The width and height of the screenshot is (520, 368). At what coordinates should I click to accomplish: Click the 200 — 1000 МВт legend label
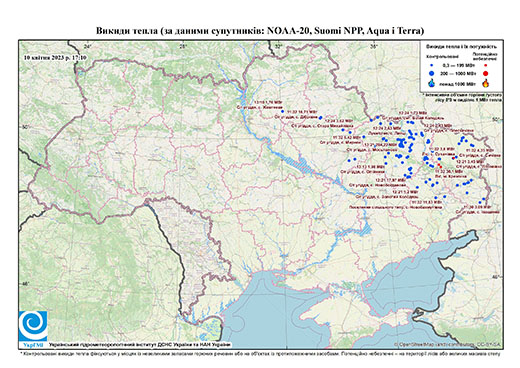tap(458, 73)
